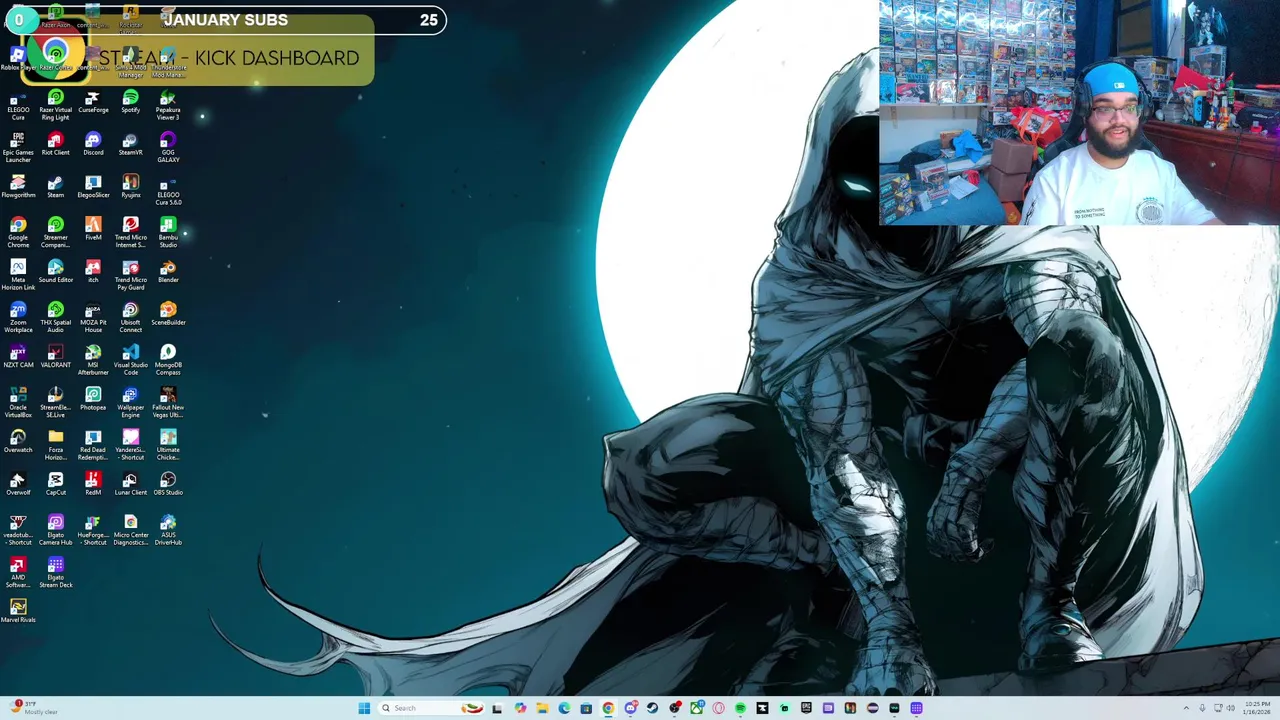The image size is (1280, 720).
Task: Select the Ryujinx desktop shortcut
Action: click(130, 186)
